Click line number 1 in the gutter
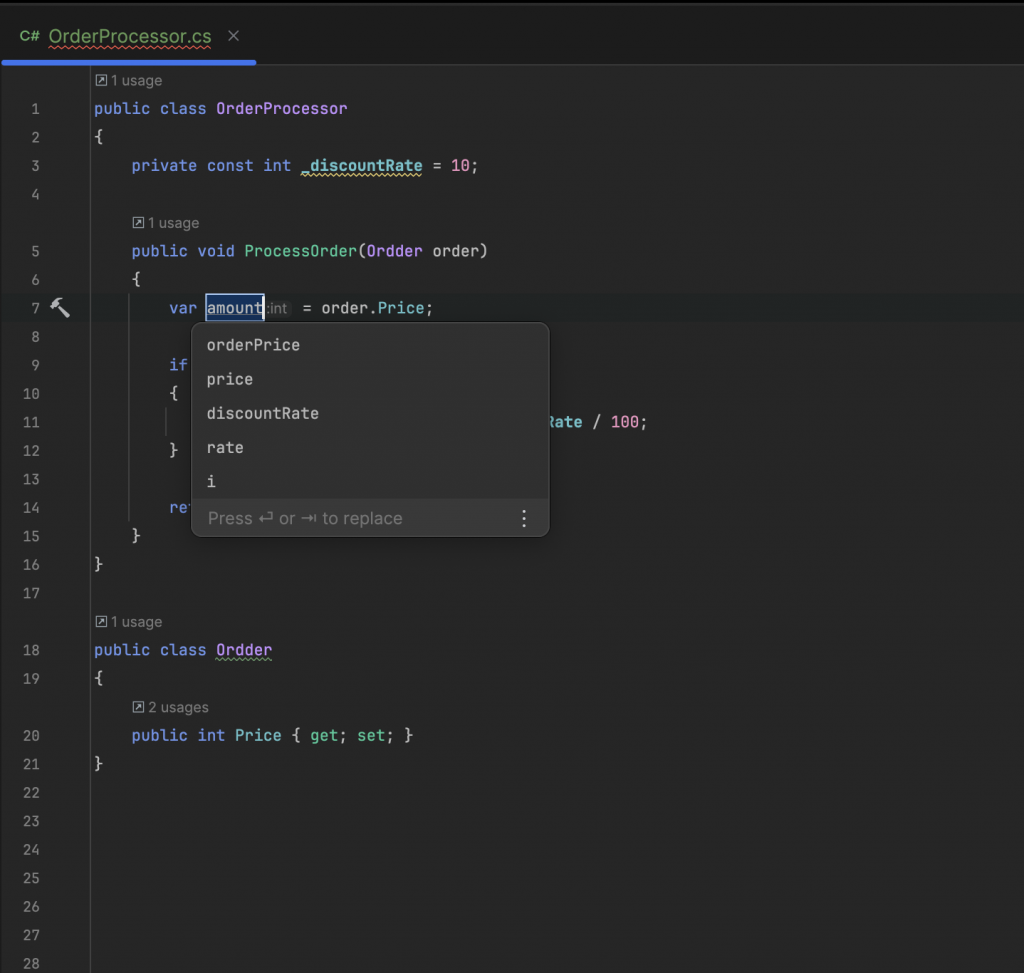1024x973 pixels. (35, 109)
